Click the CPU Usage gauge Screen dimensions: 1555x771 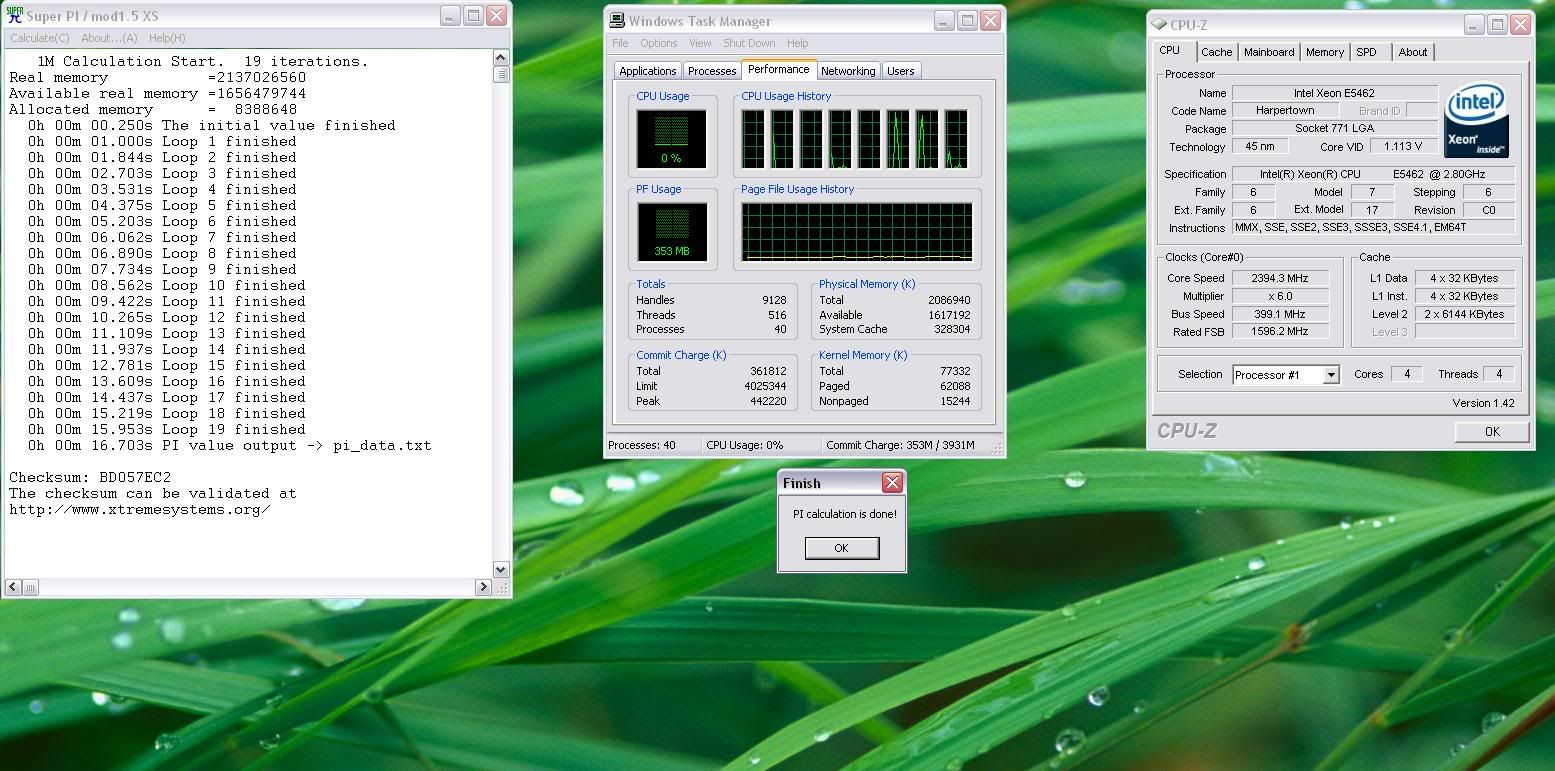tap(672, 139)
